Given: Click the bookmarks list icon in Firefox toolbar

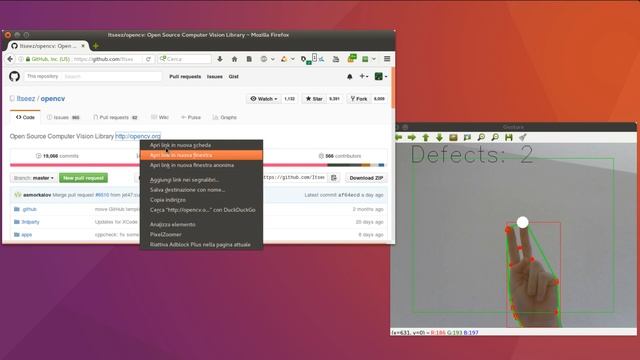Looking at the screenshot, I should (249, 59).
